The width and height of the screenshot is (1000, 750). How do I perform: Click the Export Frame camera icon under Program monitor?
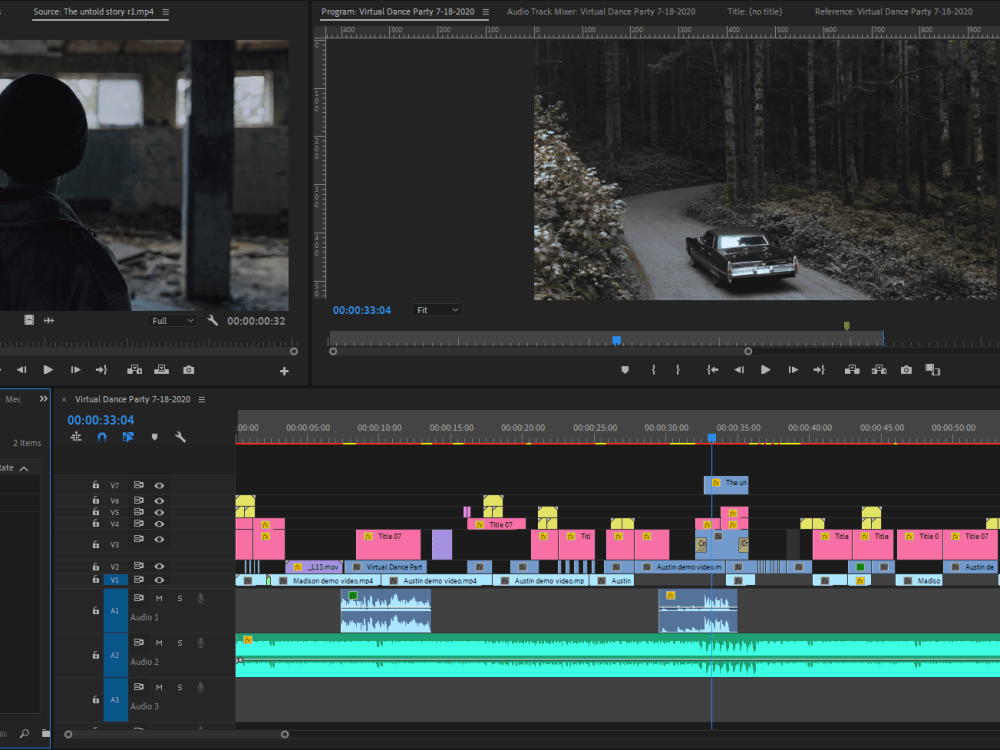(906, 369)
